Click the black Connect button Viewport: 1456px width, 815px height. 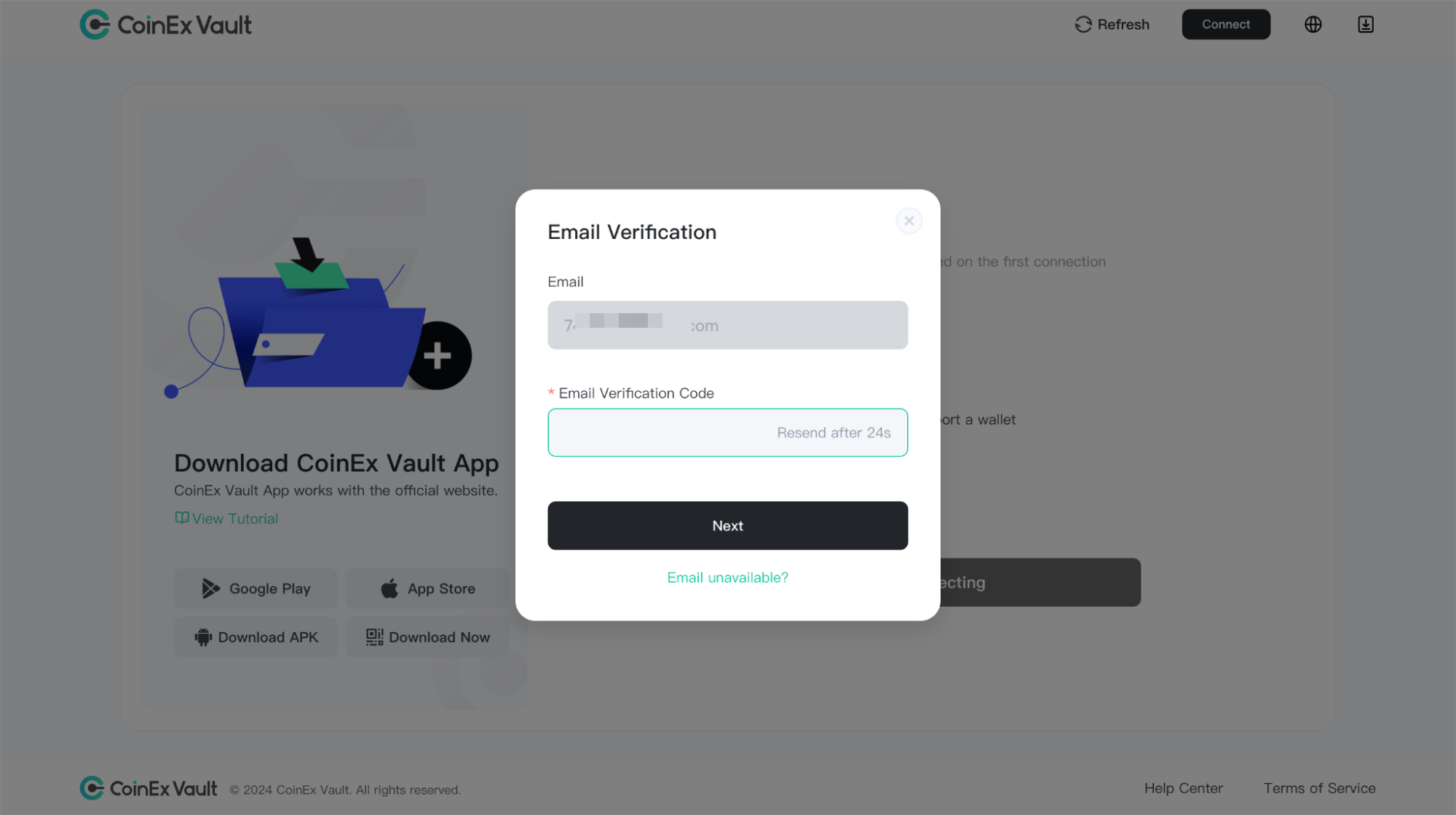[x=1226, y=25]
